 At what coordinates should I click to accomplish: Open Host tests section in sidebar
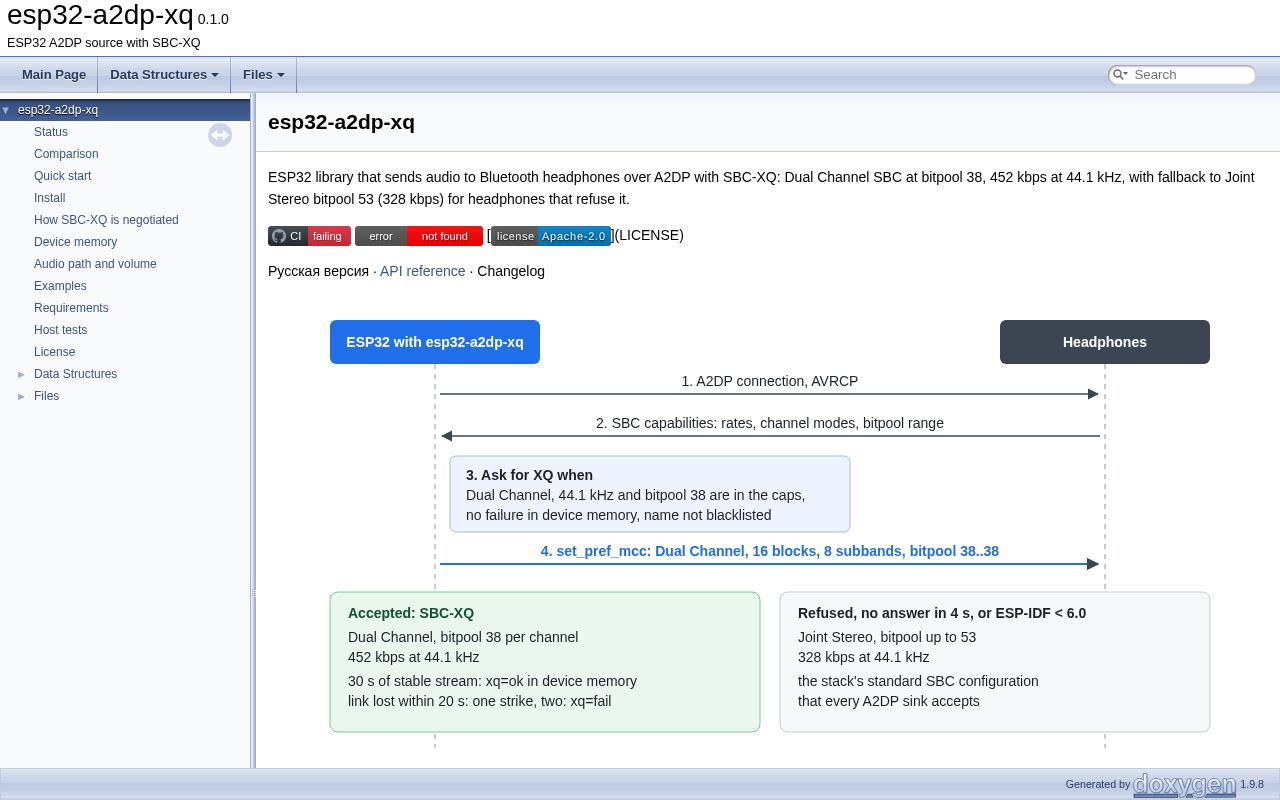click(x=61, y=330)
